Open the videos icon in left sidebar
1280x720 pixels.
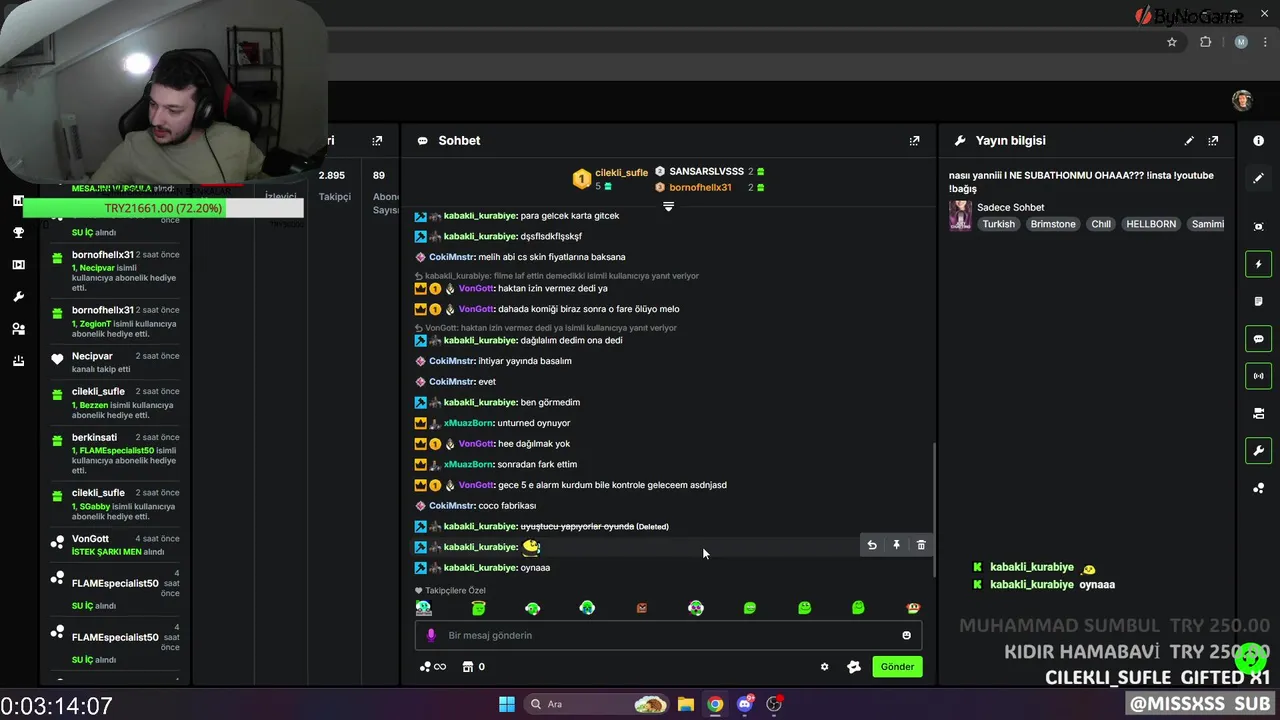click(x=18, y=265)
